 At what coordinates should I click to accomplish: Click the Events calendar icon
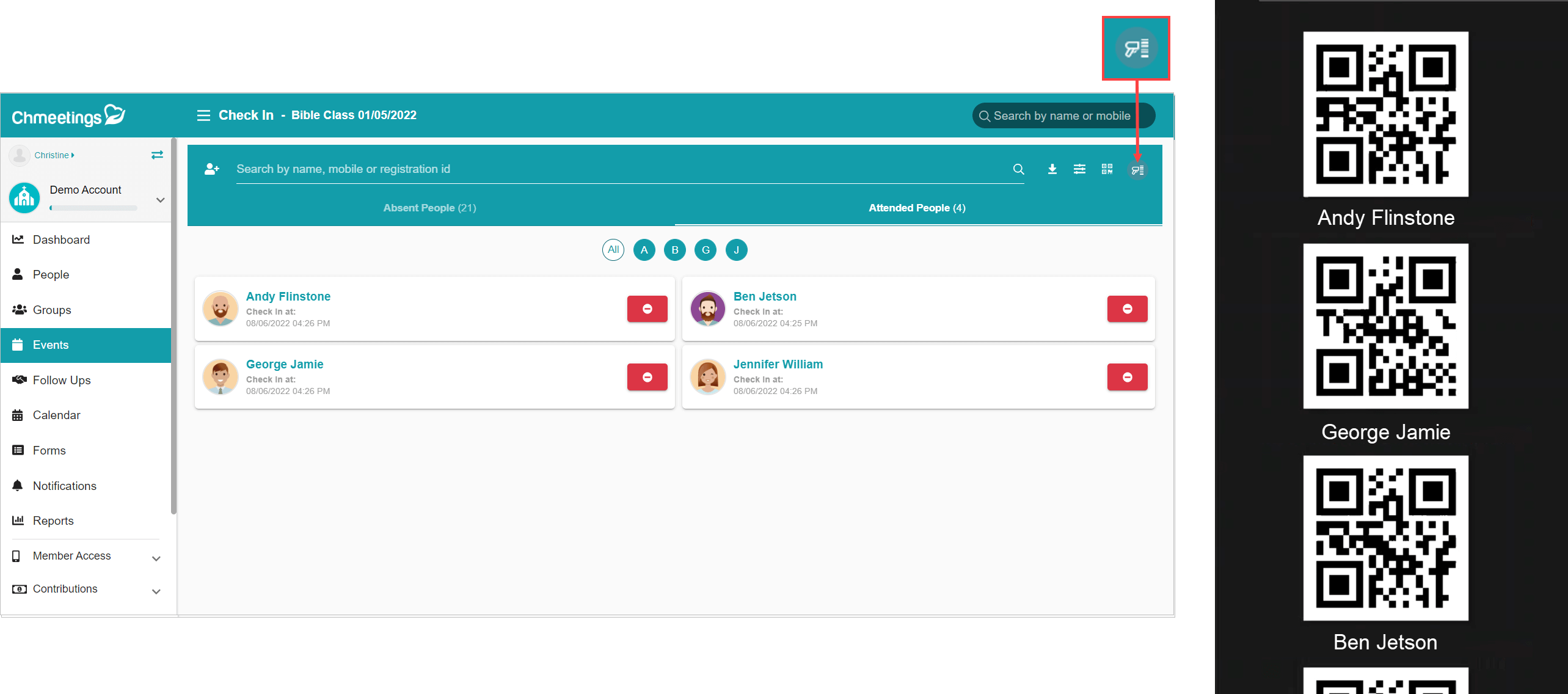tap(18, 345)
